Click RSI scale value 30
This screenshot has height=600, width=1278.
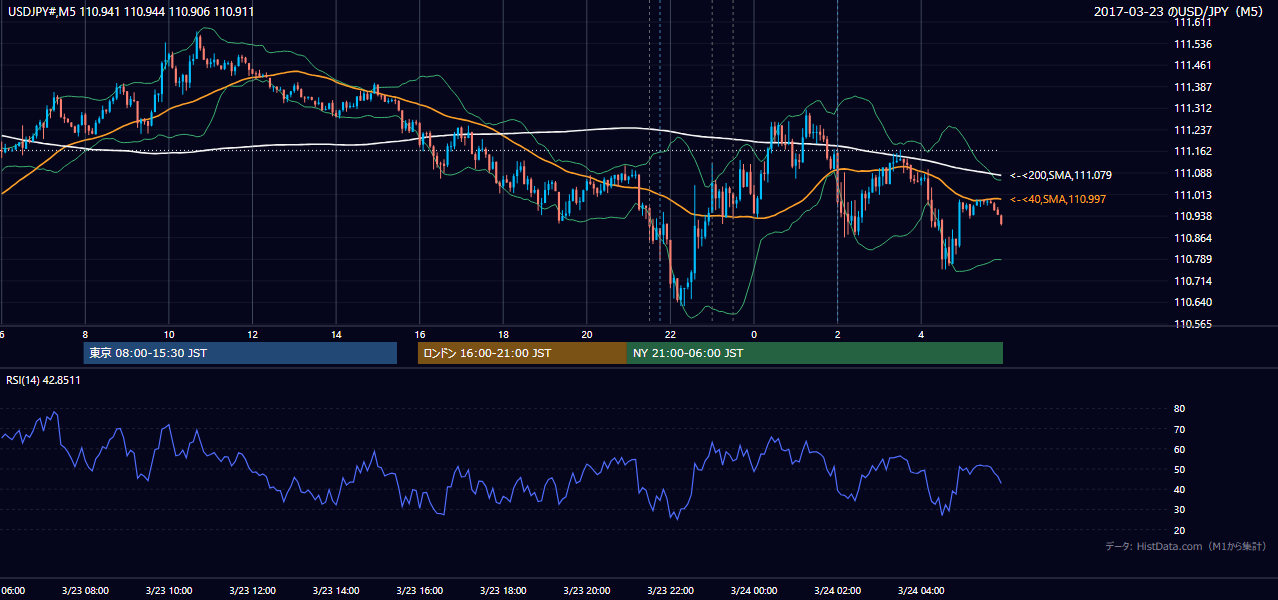pyautogui.click(x=1180, y=509)
